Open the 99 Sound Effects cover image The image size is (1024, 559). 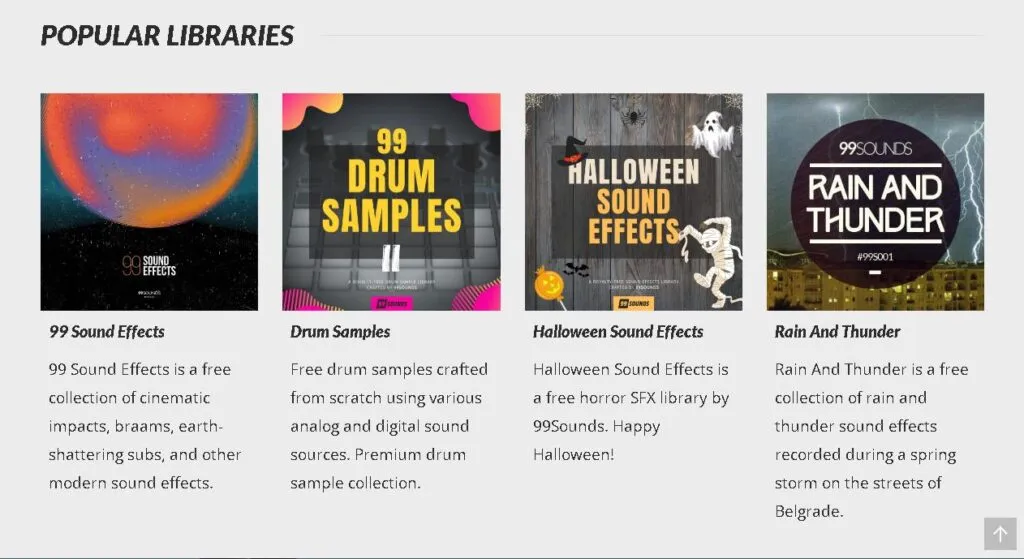149,201
